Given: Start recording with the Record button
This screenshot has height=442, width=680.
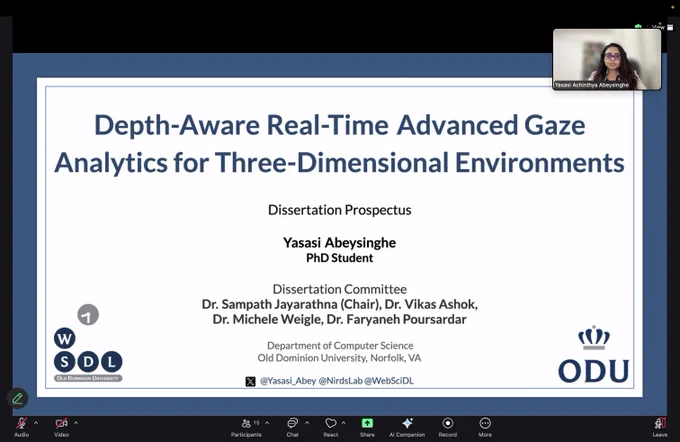Looking at the screenshot, I should 448,427.
